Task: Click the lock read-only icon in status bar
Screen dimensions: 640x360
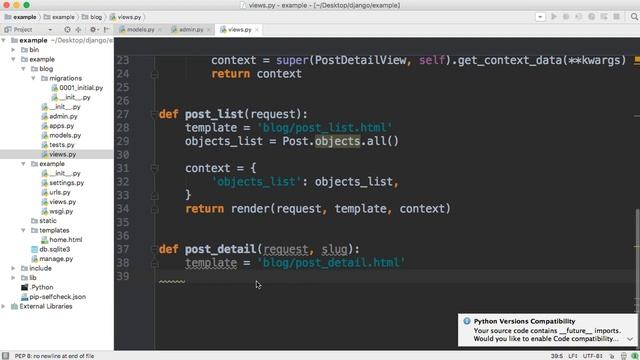Action: [x=612, y=356]
